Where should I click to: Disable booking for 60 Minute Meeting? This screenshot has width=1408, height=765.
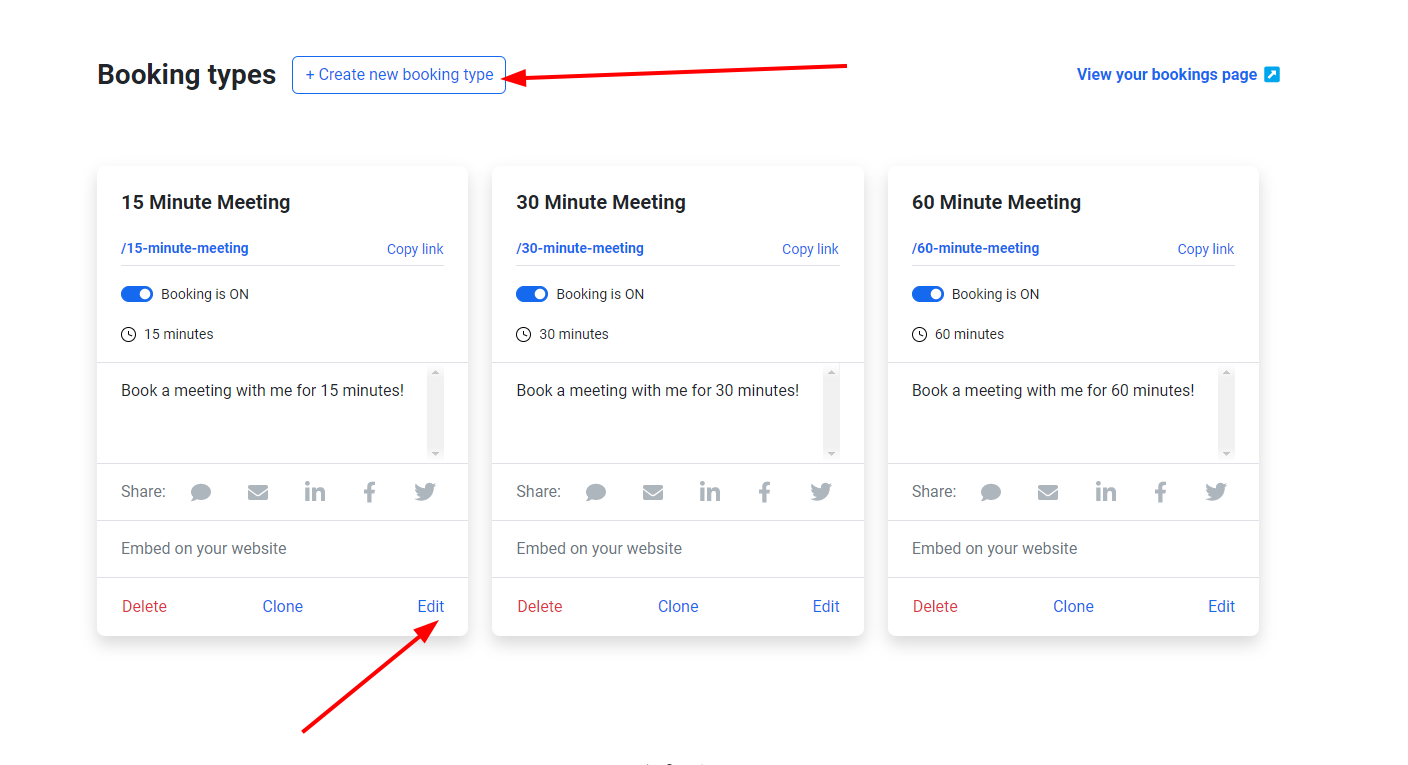[928, 294]
